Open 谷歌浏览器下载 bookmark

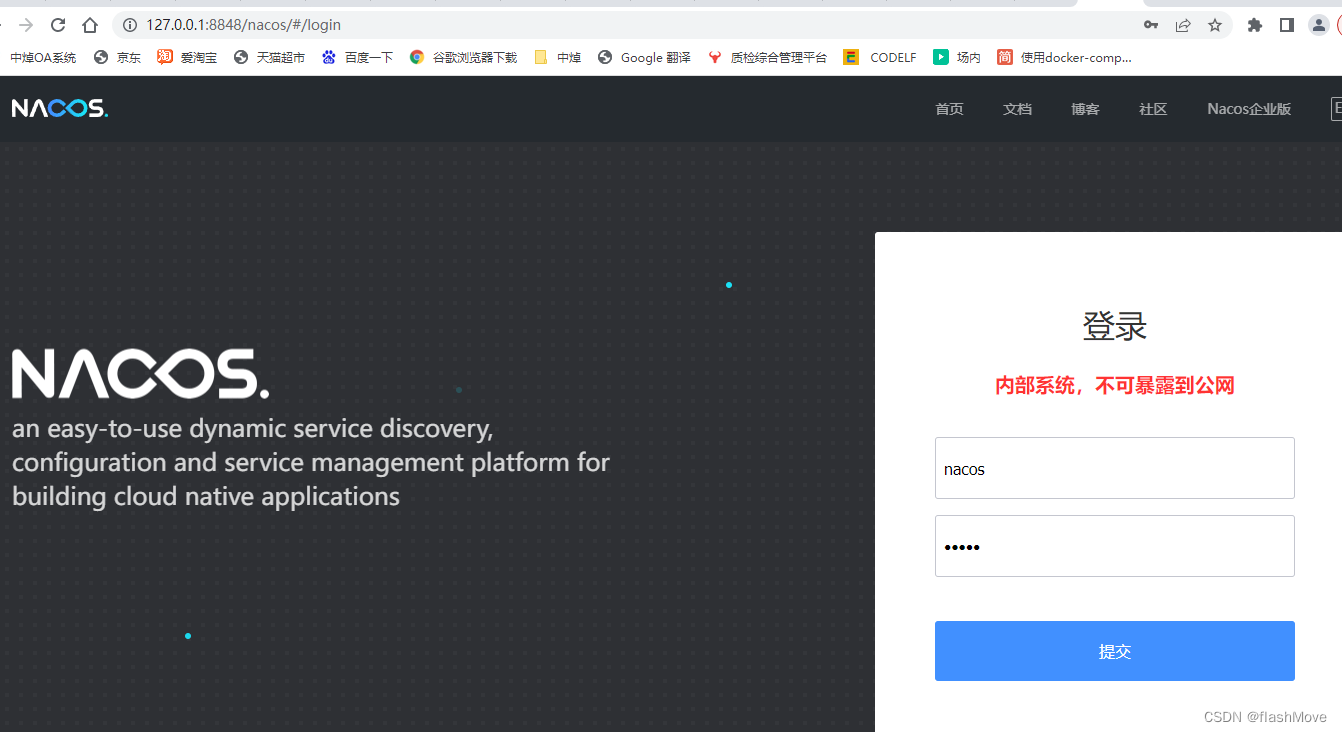click(463, 58)
